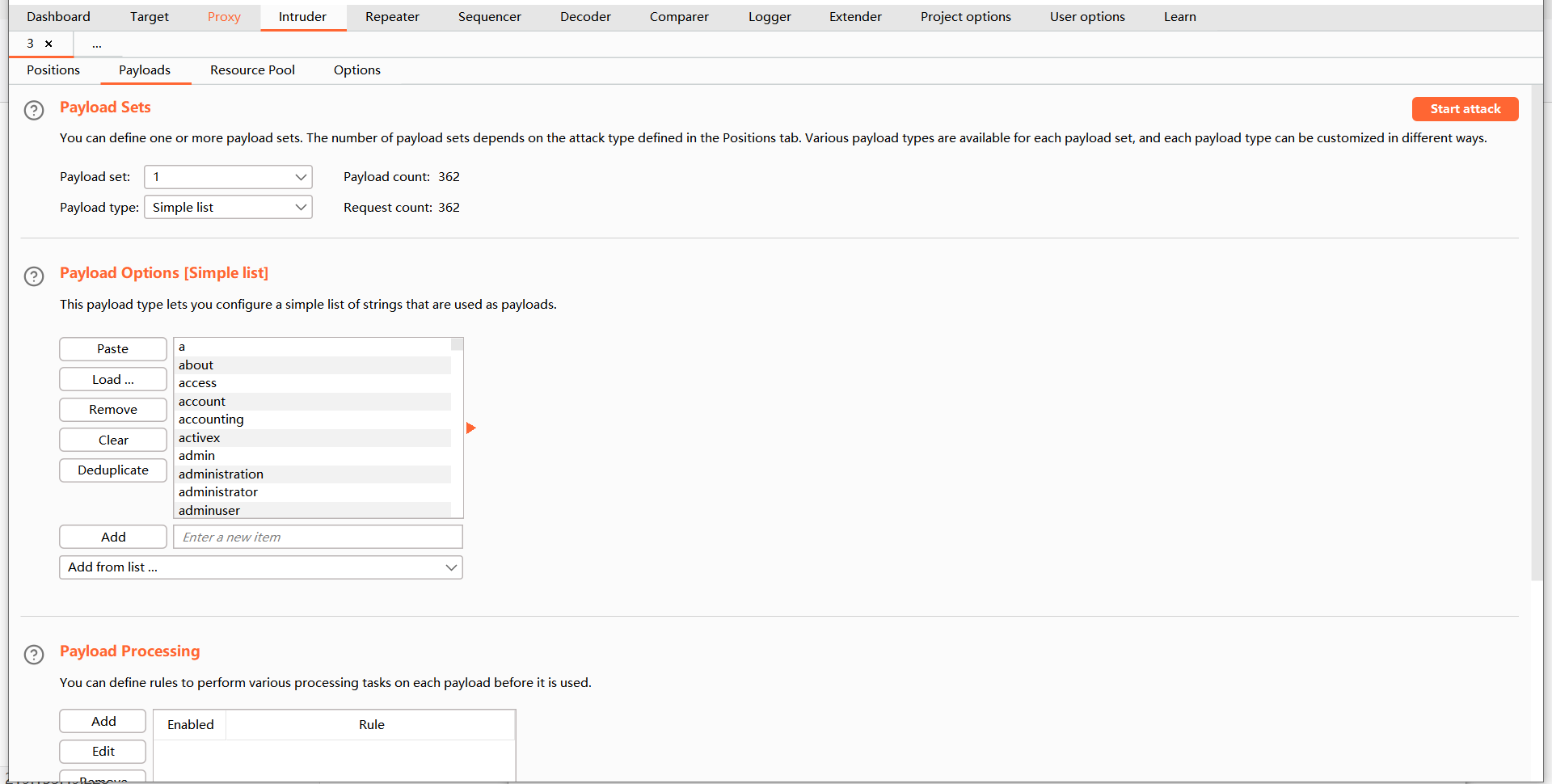Viewport: 1552px width, 784px height.
Task: Switch to the Target tab
Action: [150, 16]
